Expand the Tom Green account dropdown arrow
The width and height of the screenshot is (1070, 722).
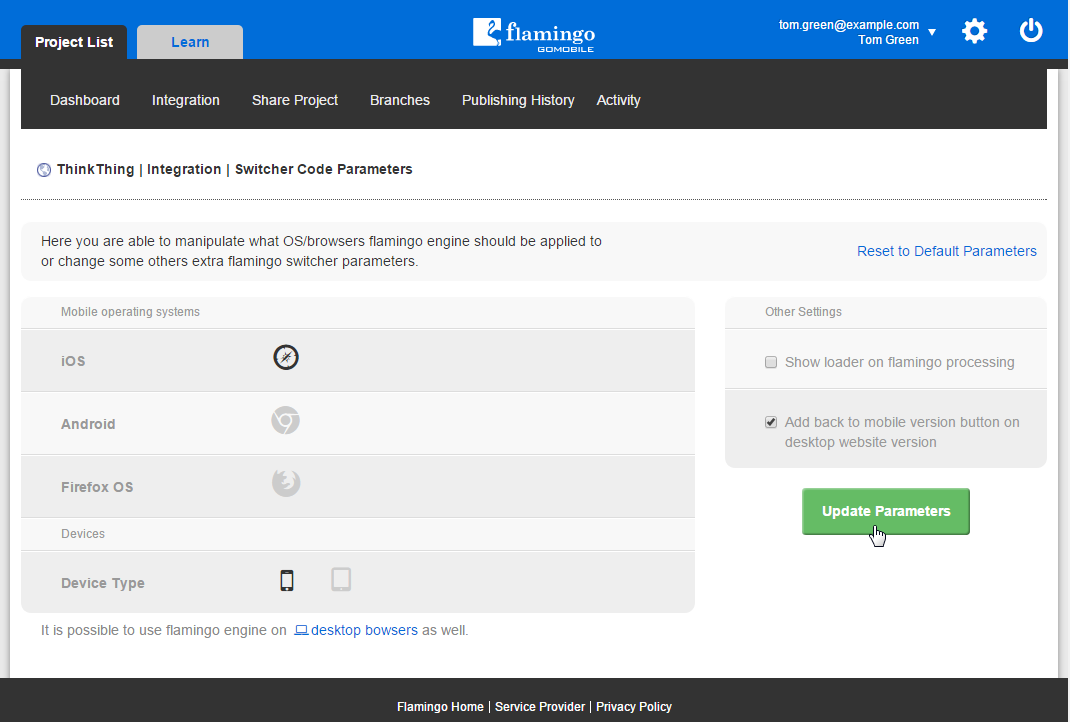pos(931,32)
